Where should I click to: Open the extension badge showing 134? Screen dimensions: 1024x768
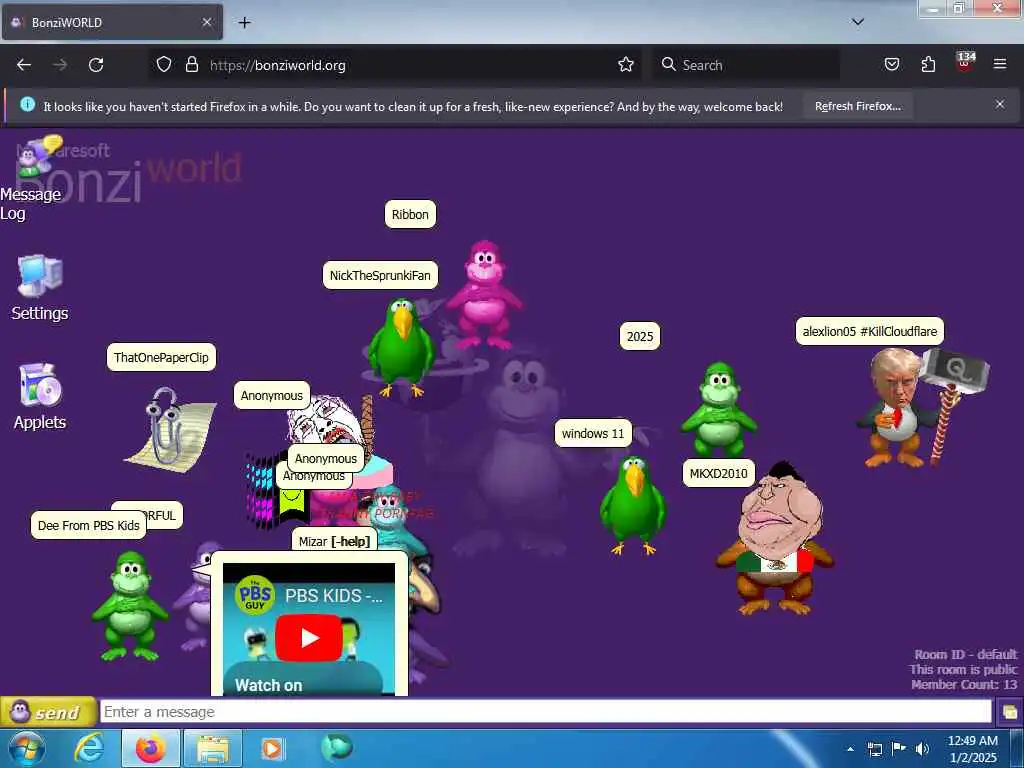click(x=965, y=63)
